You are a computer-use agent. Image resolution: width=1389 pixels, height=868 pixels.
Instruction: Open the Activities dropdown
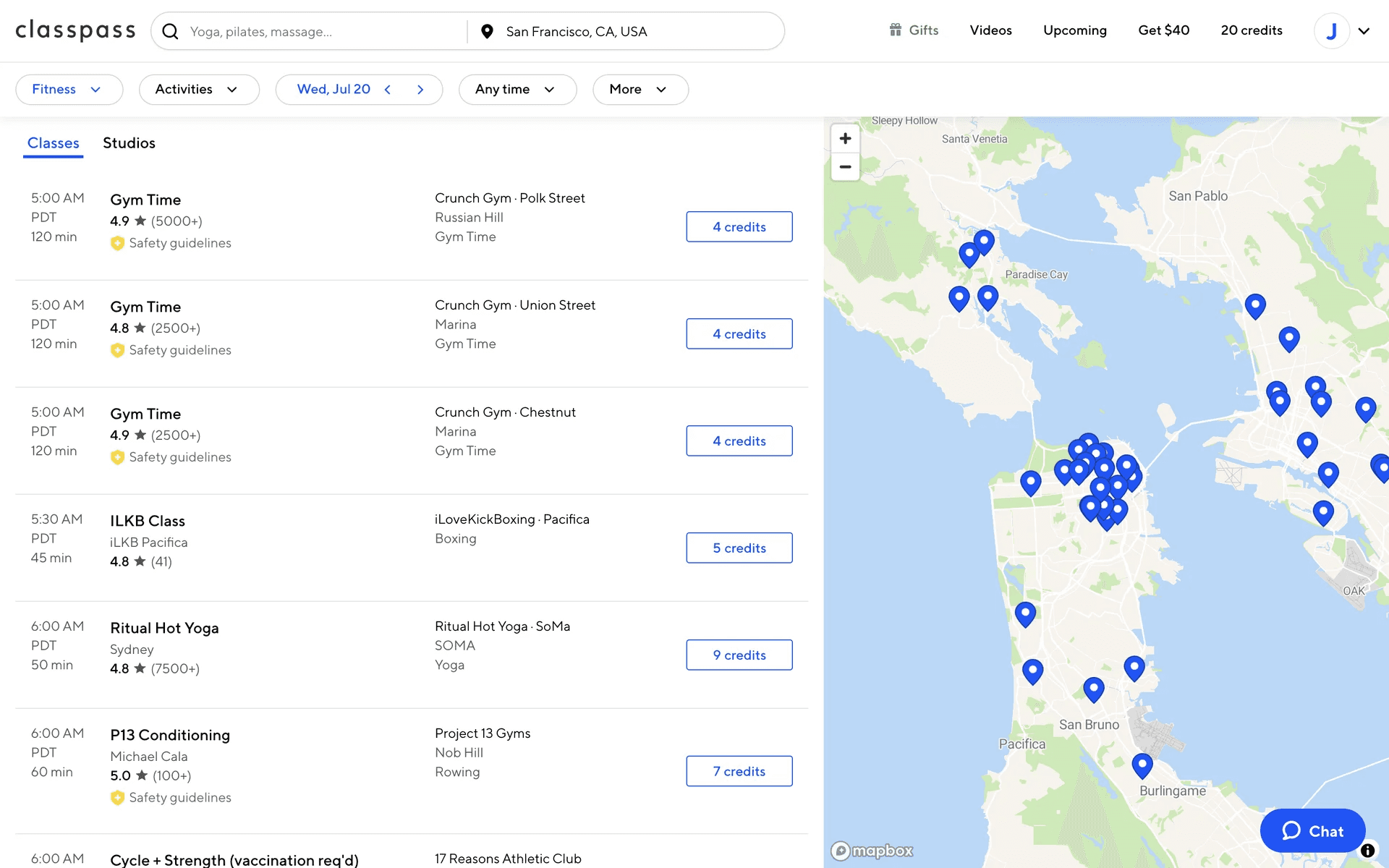(x=198, y=90)
